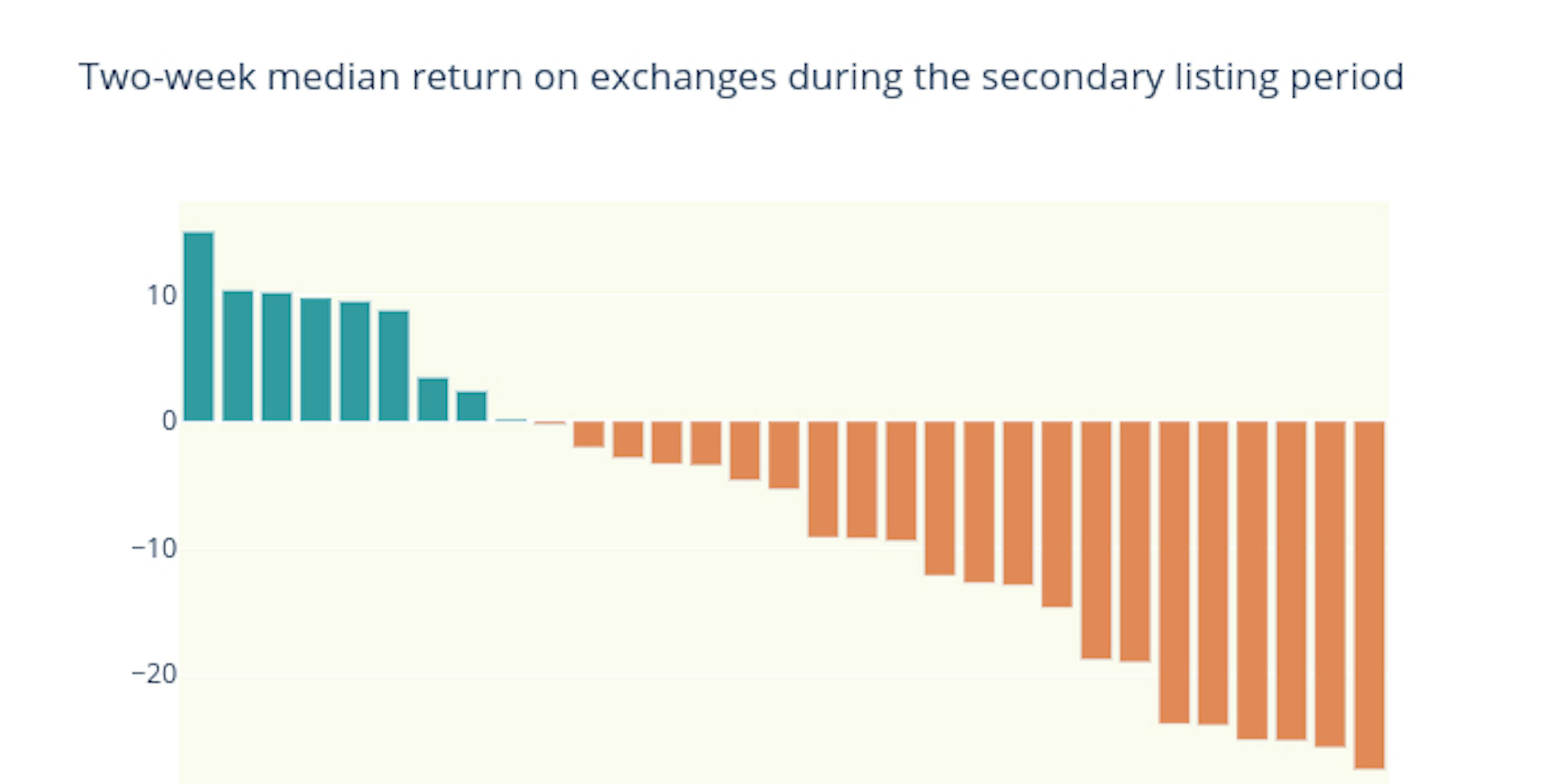Click the chart title text
This screenshot has height=784, width=1568.
click(x=741, y=77)
